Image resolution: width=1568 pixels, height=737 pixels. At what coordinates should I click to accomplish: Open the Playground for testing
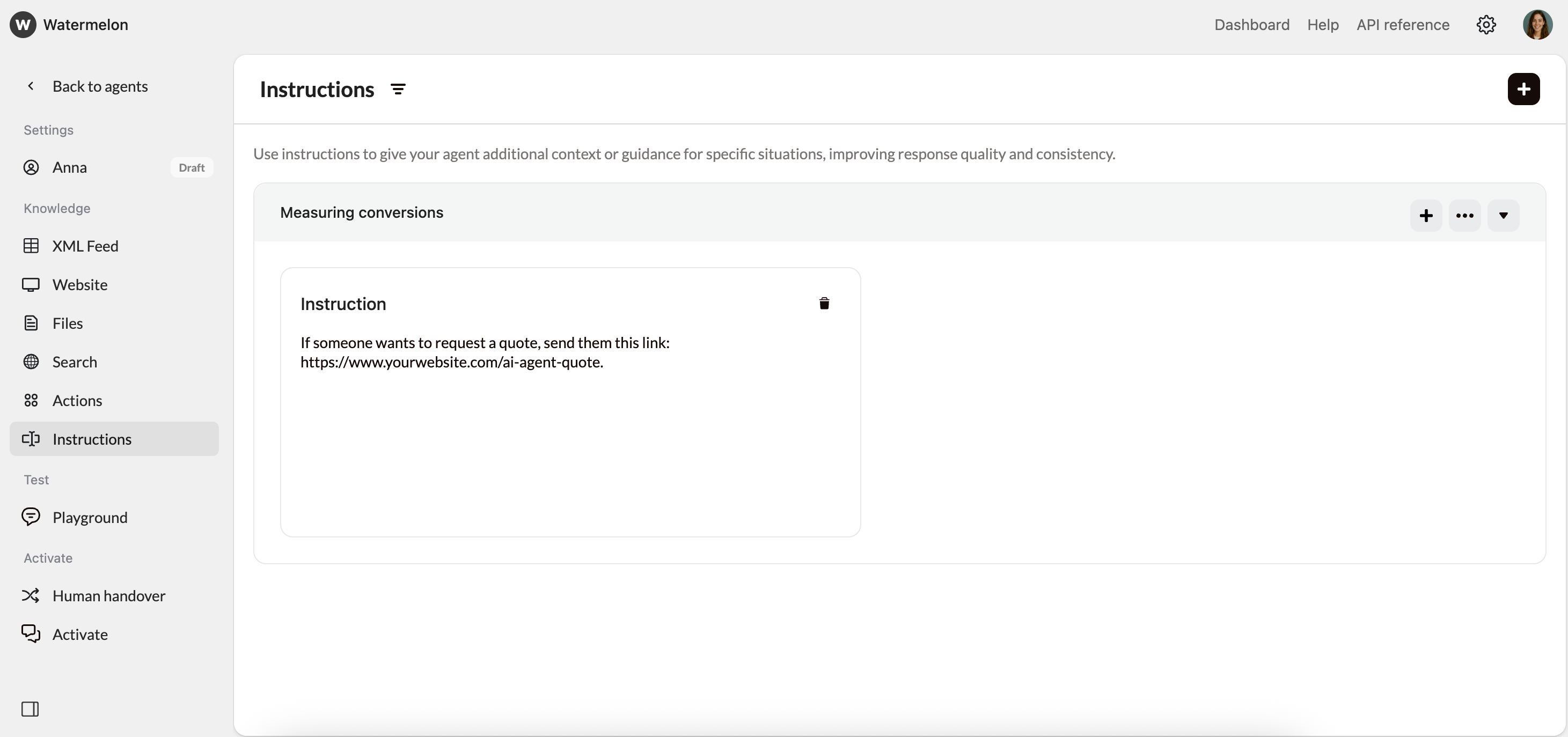90,517
